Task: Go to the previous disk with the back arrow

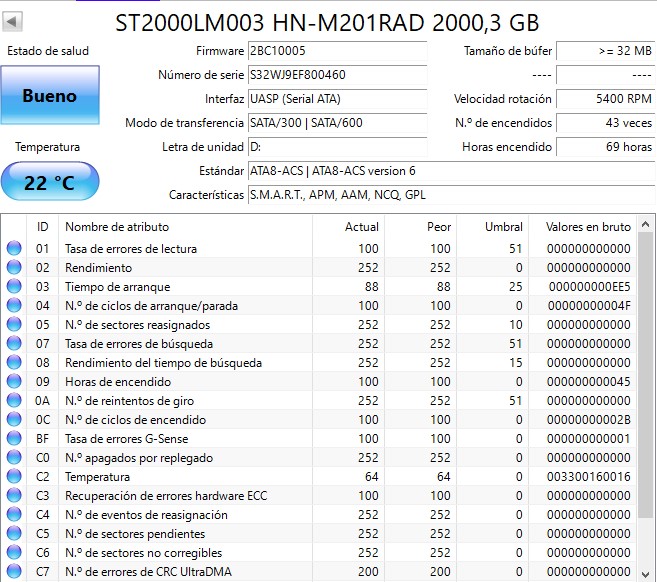Action: (12, 21)
